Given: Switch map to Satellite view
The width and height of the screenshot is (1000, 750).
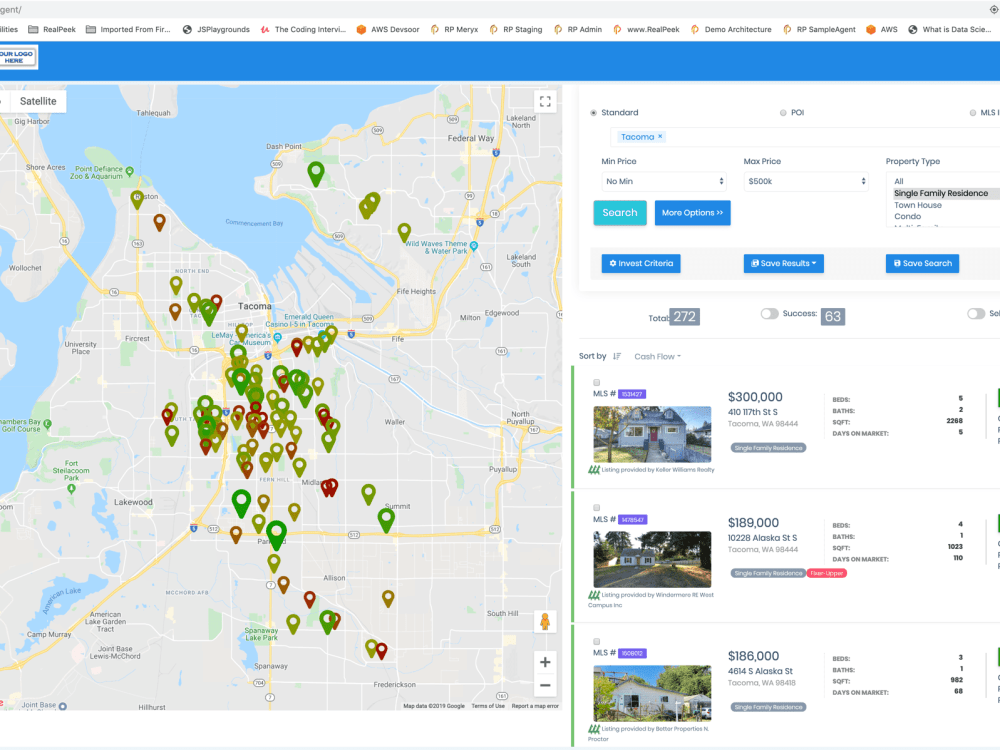Looking at the screenshot, I should tap(38, 101).
